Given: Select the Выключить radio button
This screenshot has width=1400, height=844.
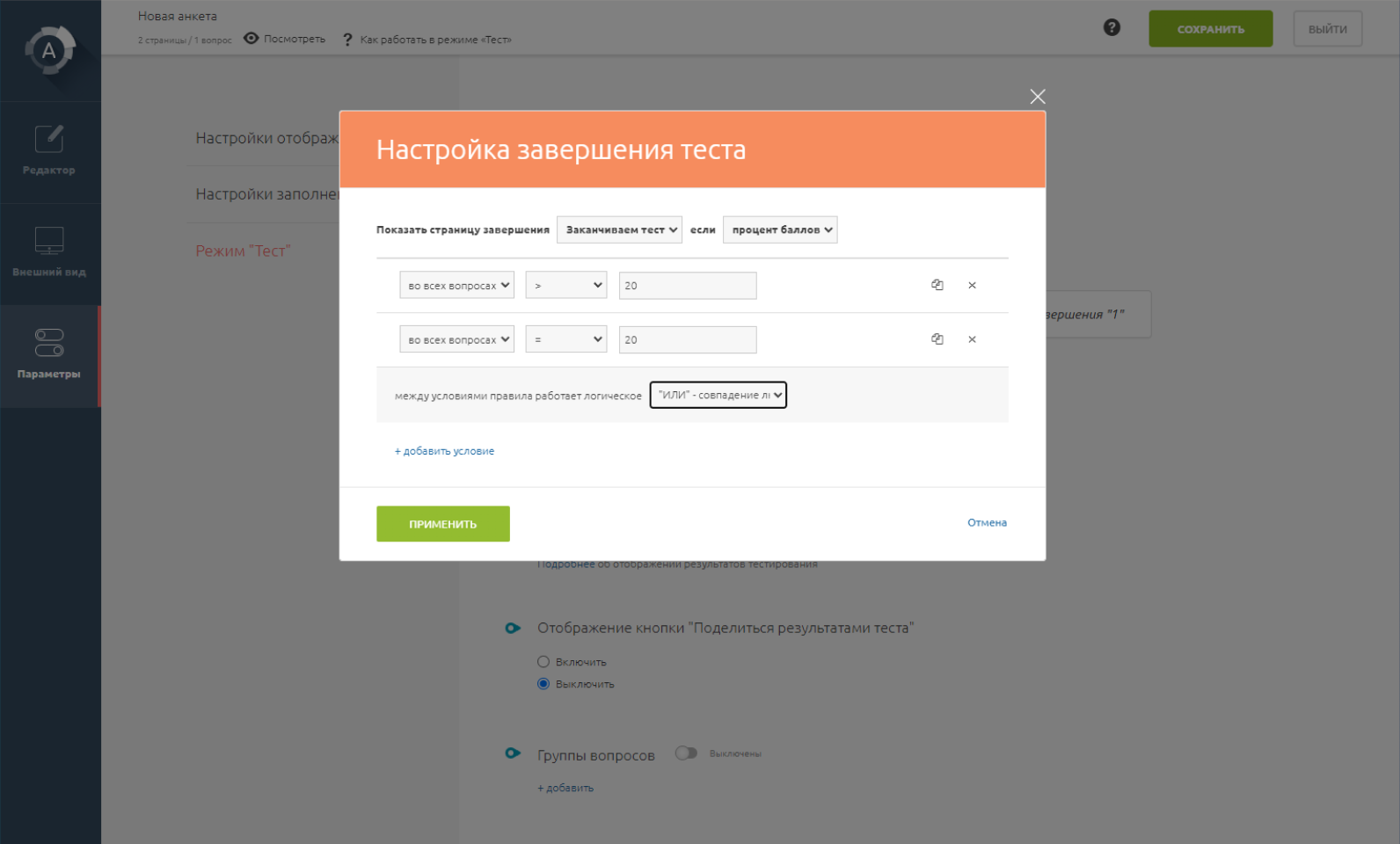Looking at the screenshot, I should tap(543, 684).
